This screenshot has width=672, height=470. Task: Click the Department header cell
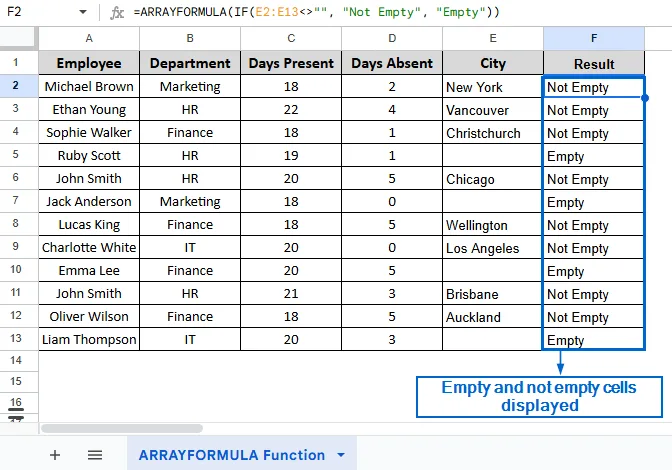pyautogui.click(x=190, y=63)
